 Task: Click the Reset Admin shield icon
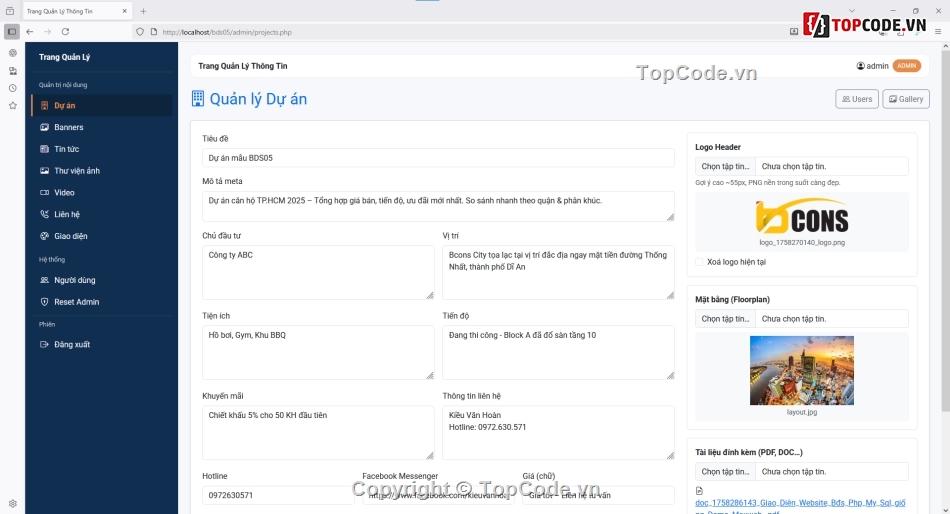44,302
